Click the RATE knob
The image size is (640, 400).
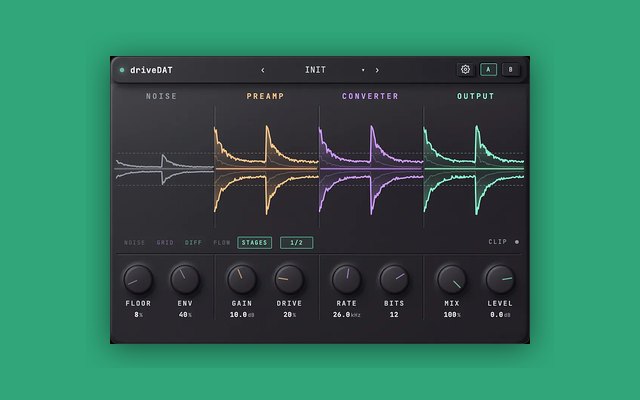coord(346,280)
